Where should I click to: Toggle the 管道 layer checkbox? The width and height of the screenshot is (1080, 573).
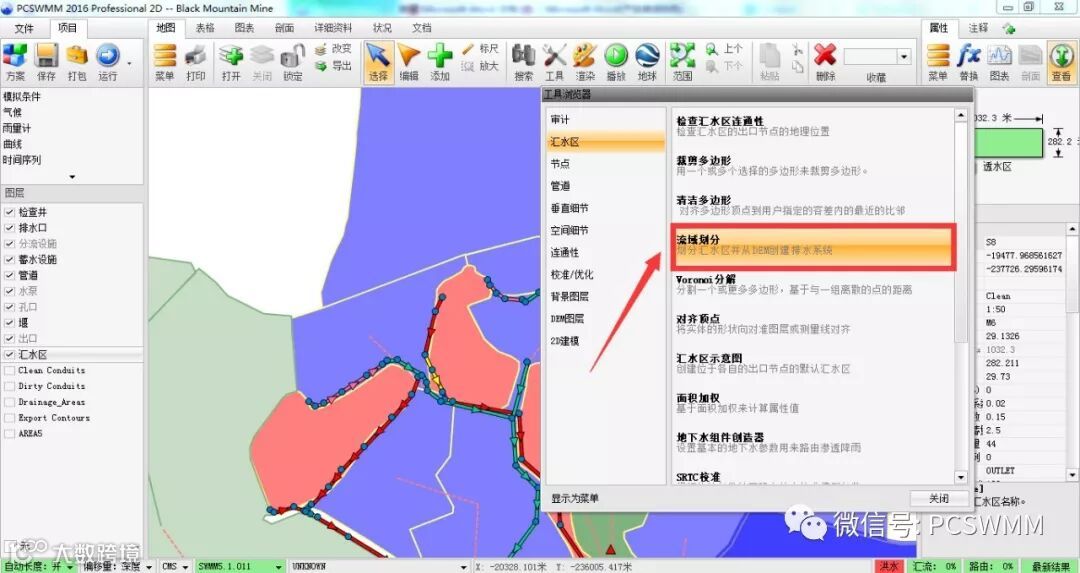(10, 275)
